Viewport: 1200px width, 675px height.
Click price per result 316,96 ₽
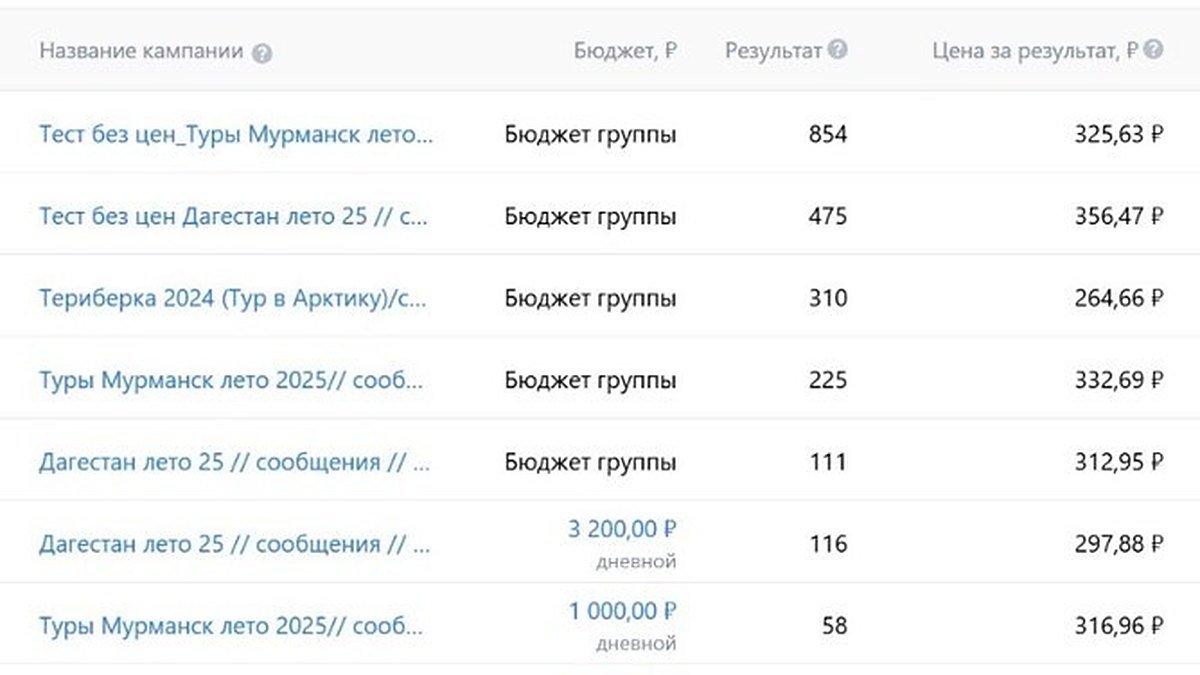(1120, 626)
